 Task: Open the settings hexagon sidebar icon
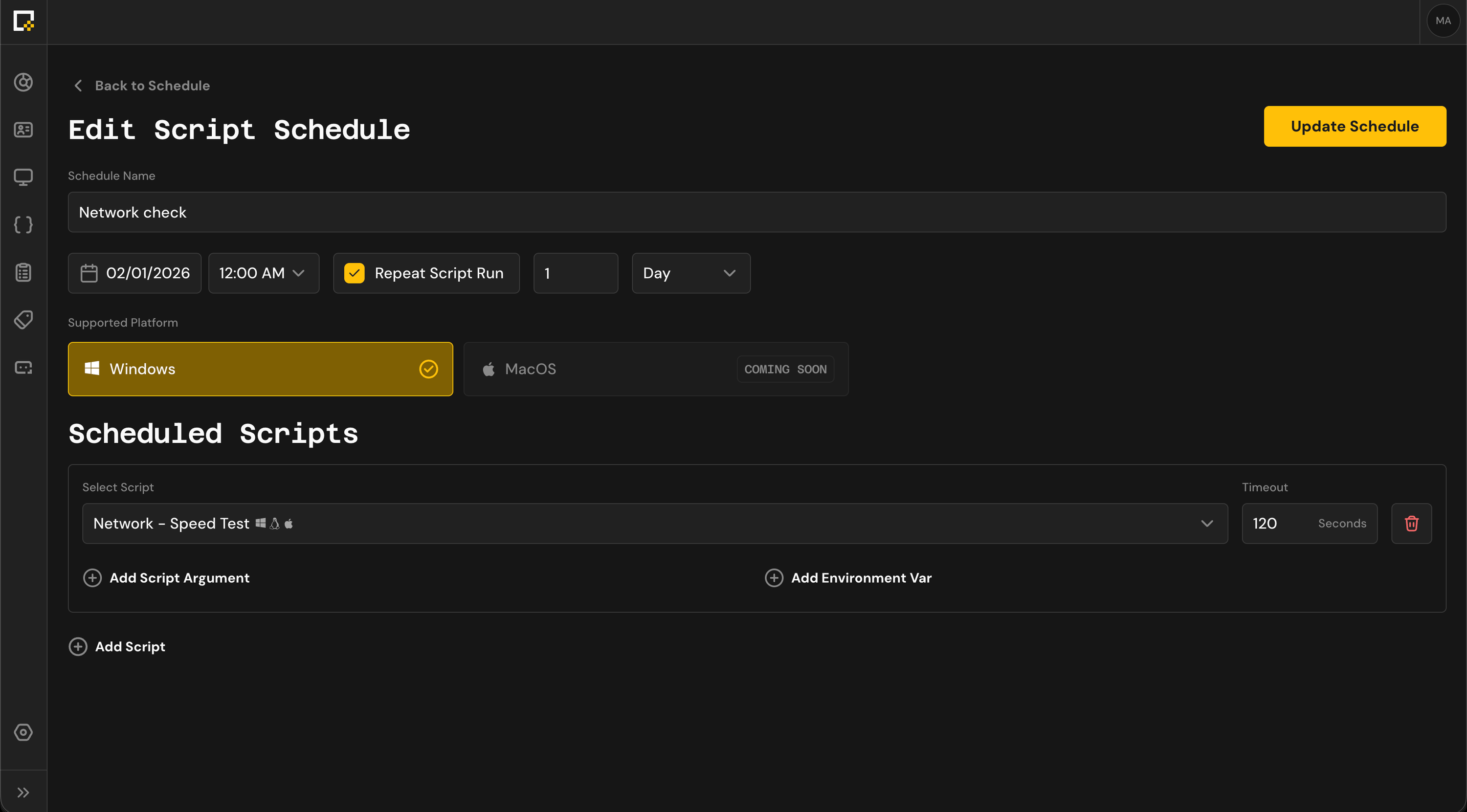coord(23,732)
